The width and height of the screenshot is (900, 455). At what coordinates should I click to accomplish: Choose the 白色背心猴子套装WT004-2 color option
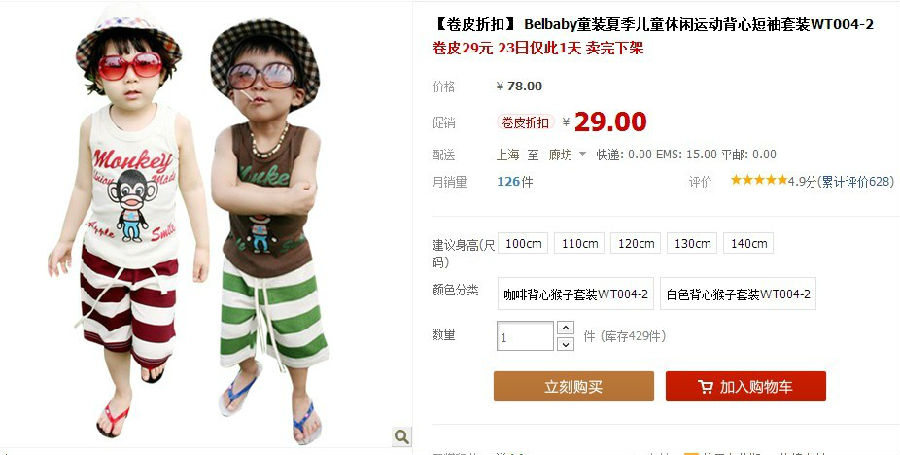[738, 294]
